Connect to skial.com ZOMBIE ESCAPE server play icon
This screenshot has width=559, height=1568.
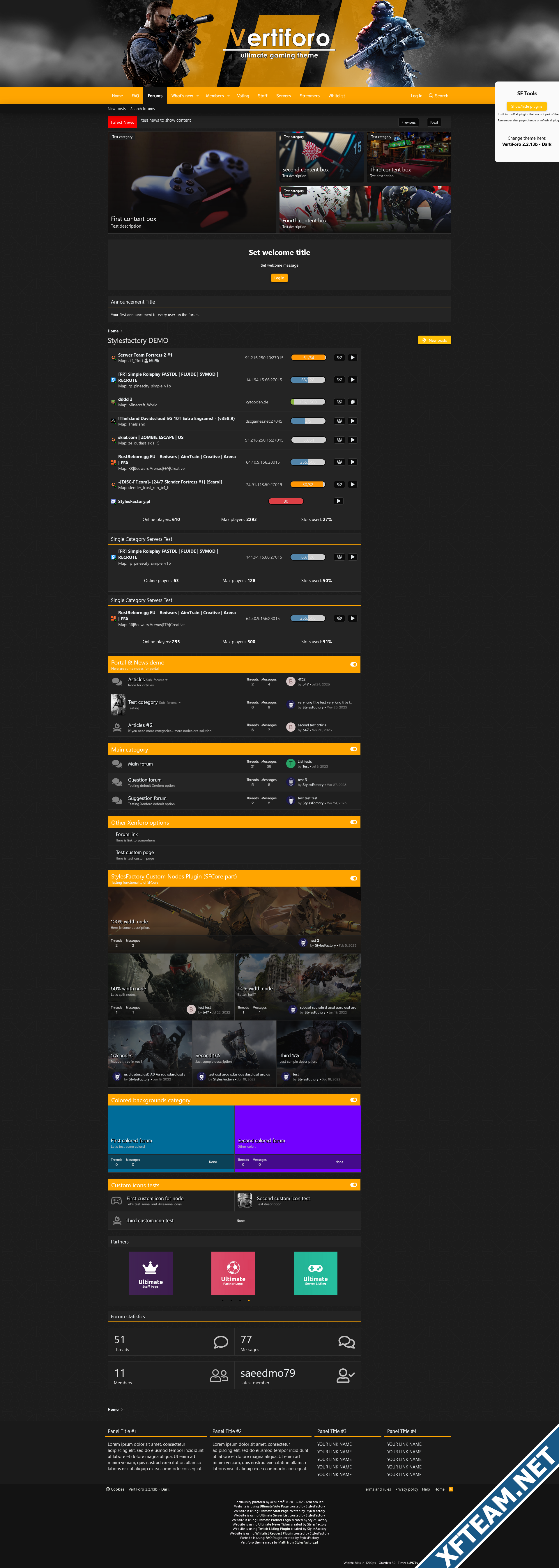click(352, 440)
